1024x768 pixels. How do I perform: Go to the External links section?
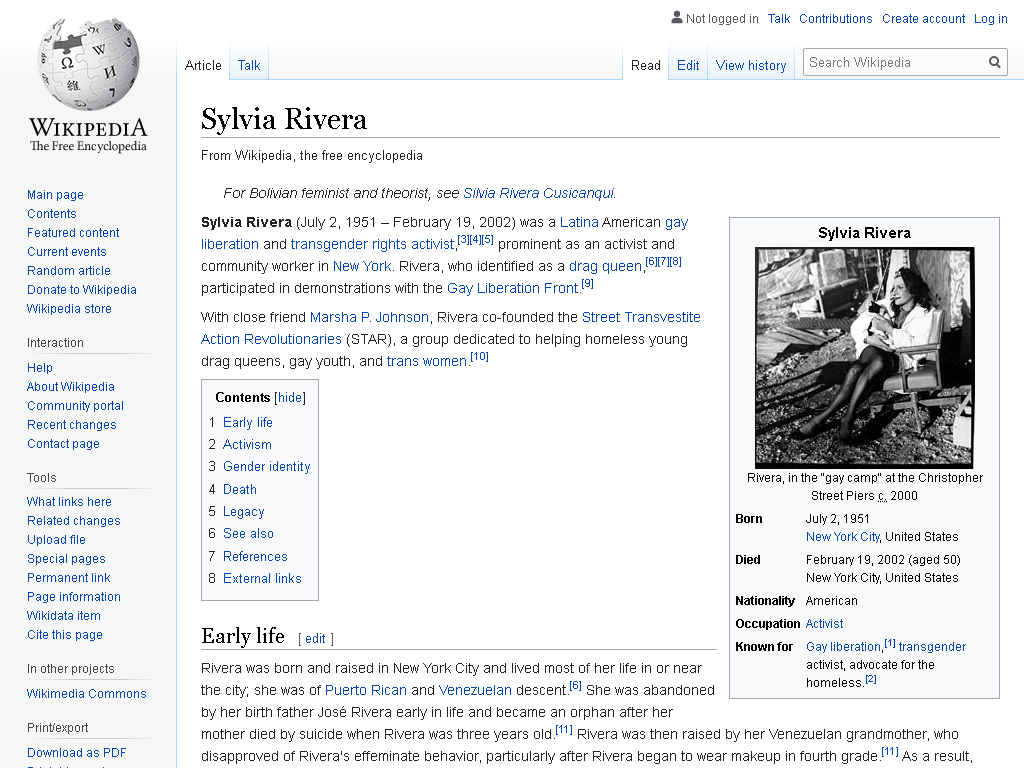point(262,579)
